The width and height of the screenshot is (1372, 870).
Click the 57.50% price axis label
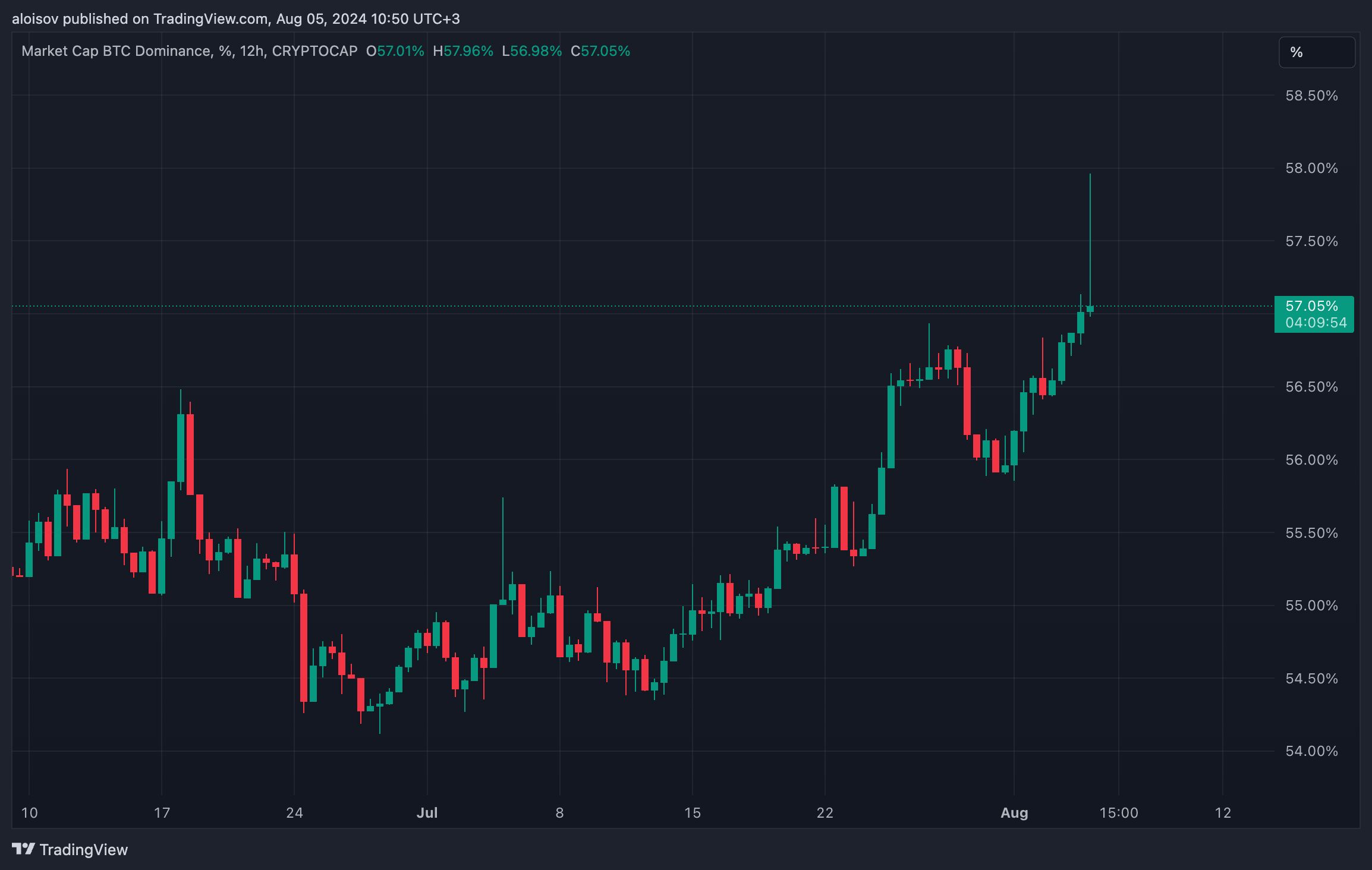1311,241
